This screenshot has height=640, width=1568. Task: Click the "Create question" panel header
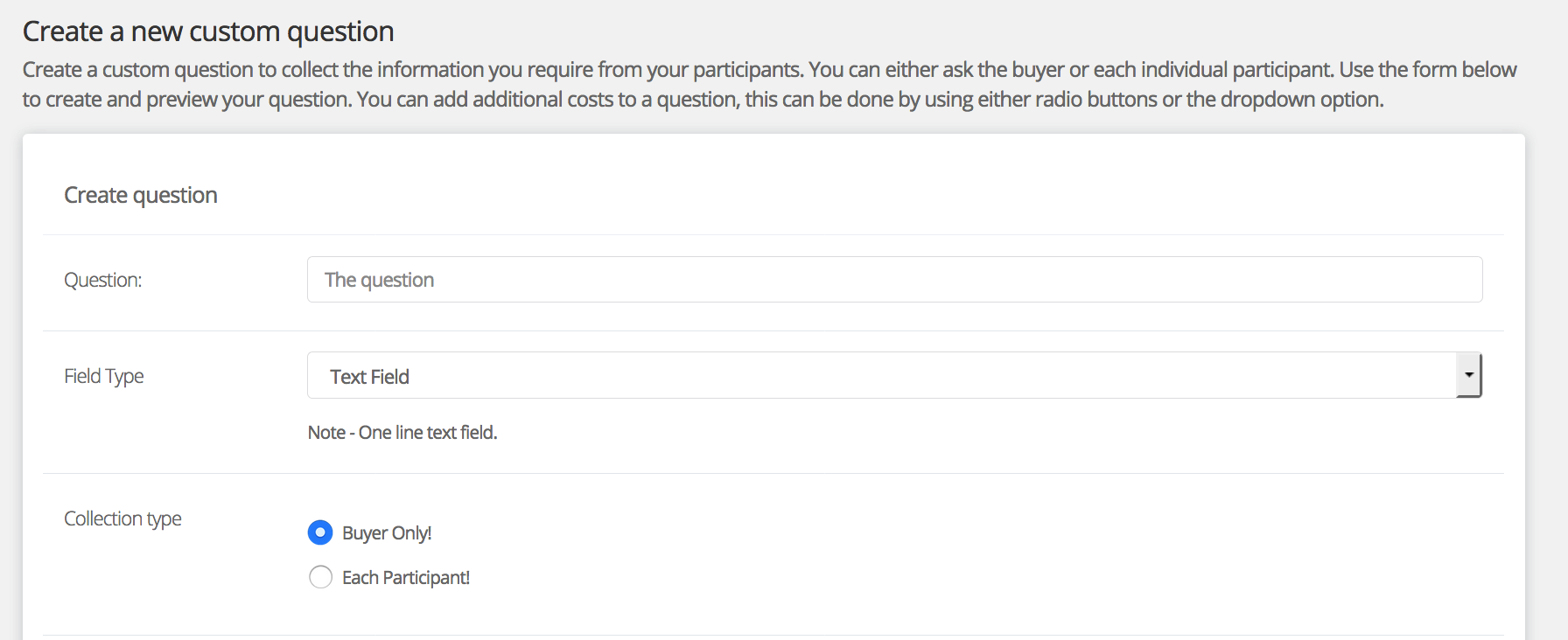(x=141, y=195)
